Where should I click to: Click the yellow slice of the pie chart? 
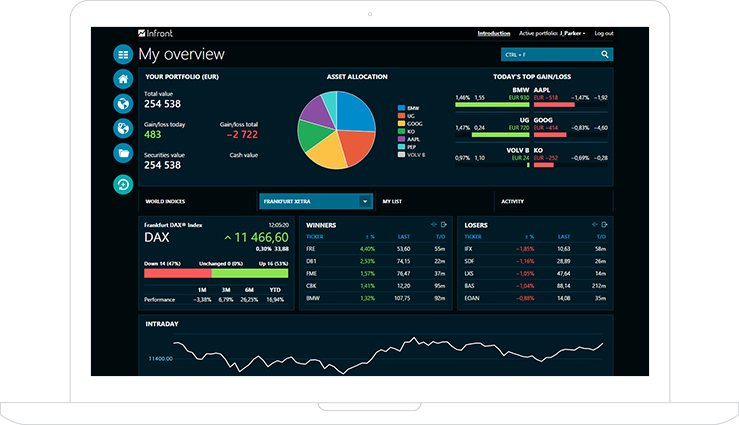[328, 154]
